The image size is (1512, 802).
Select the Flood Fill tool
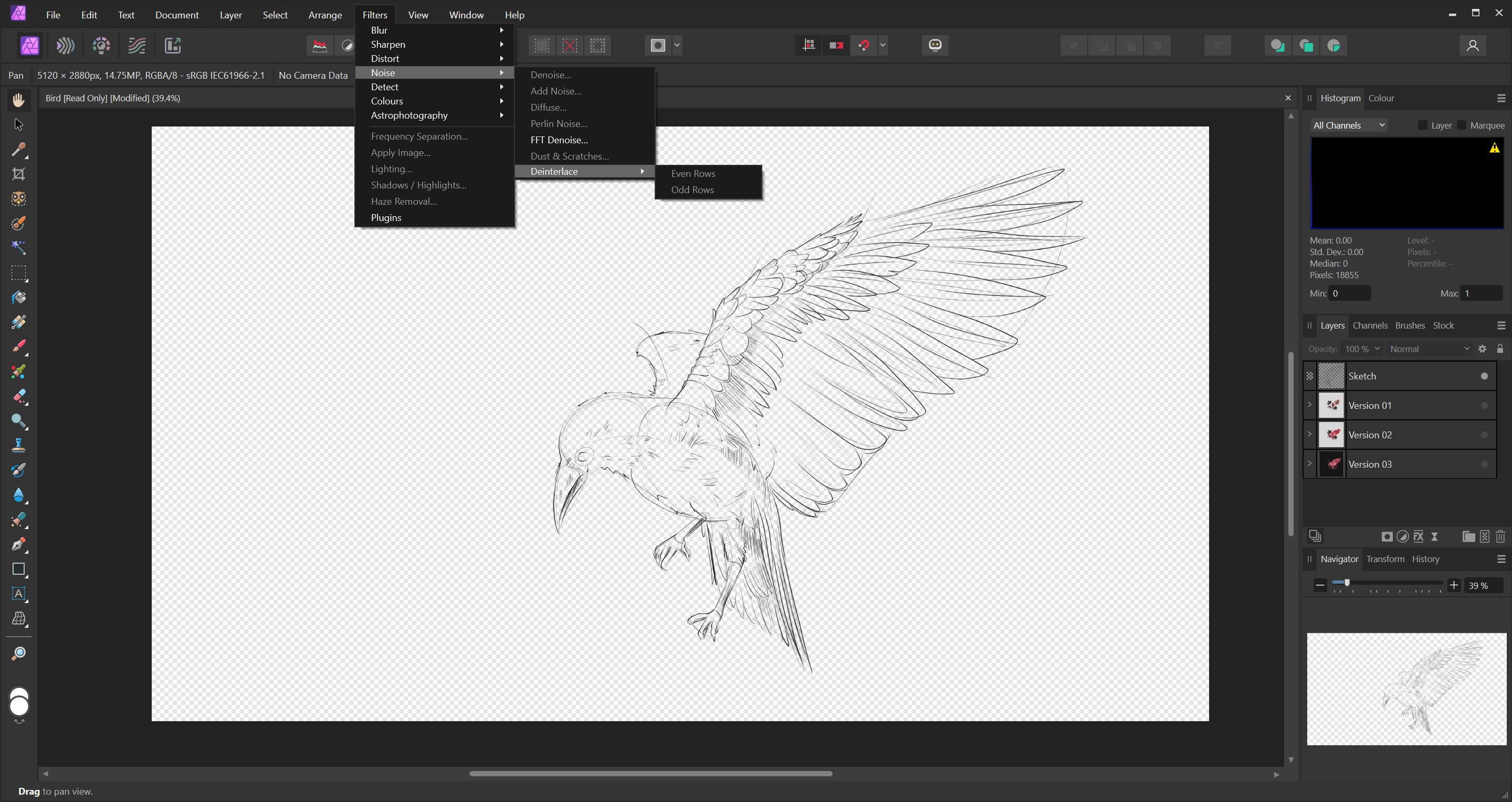19,298
